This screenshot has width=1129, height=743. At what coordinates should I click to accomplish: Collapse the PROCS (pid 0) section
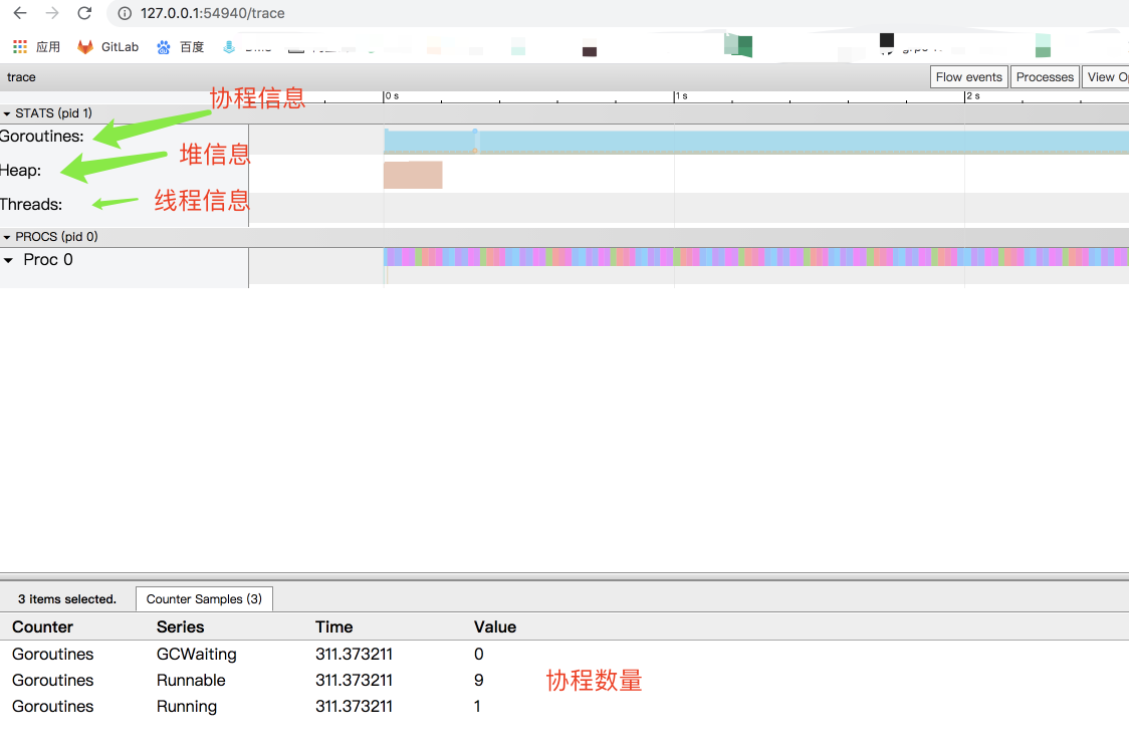click(9, 236)
